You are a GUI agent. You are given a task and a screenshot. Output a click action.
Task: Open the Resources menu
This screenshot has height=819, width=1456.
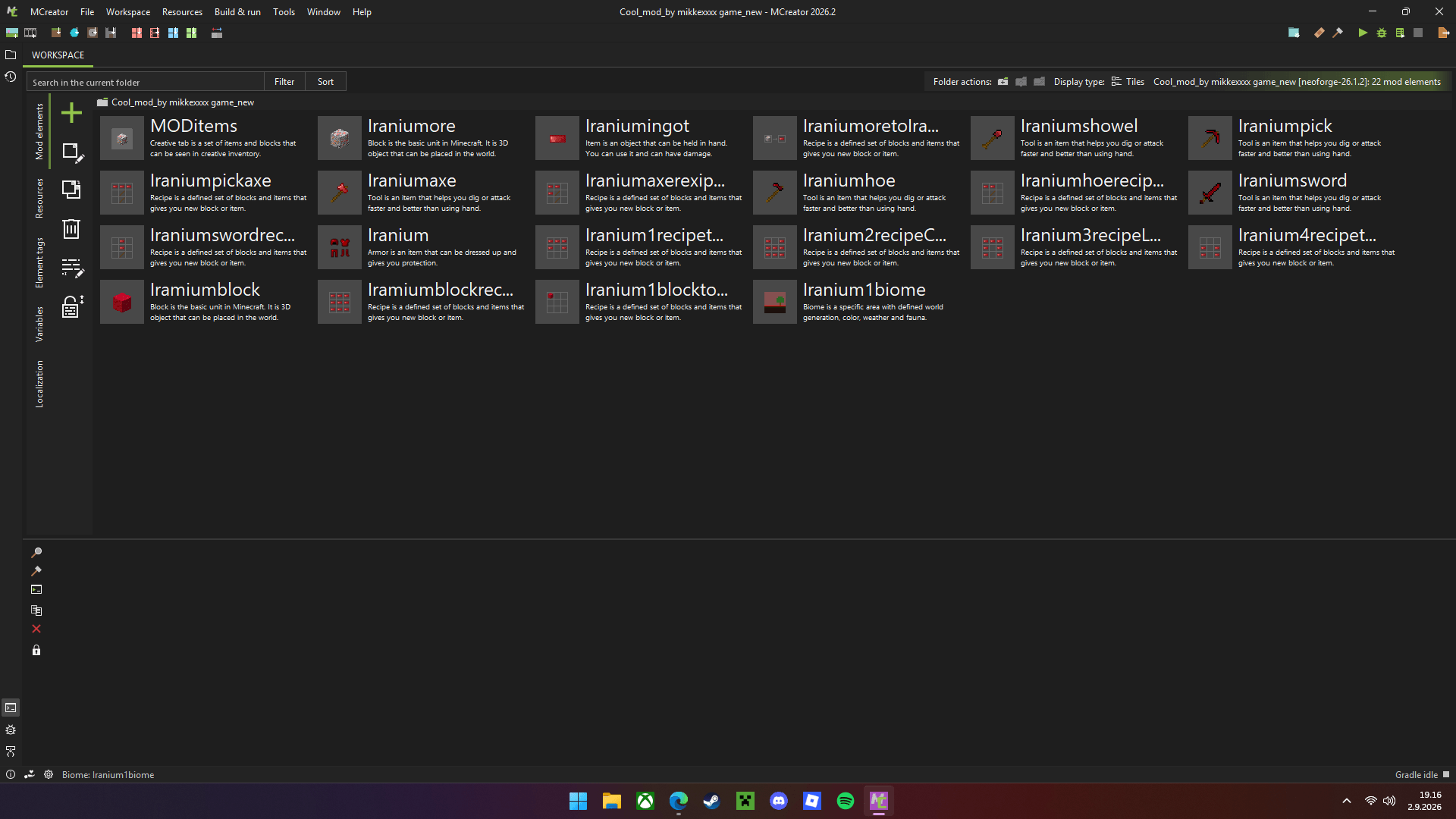pyautogui.click(x=182, y=11)
